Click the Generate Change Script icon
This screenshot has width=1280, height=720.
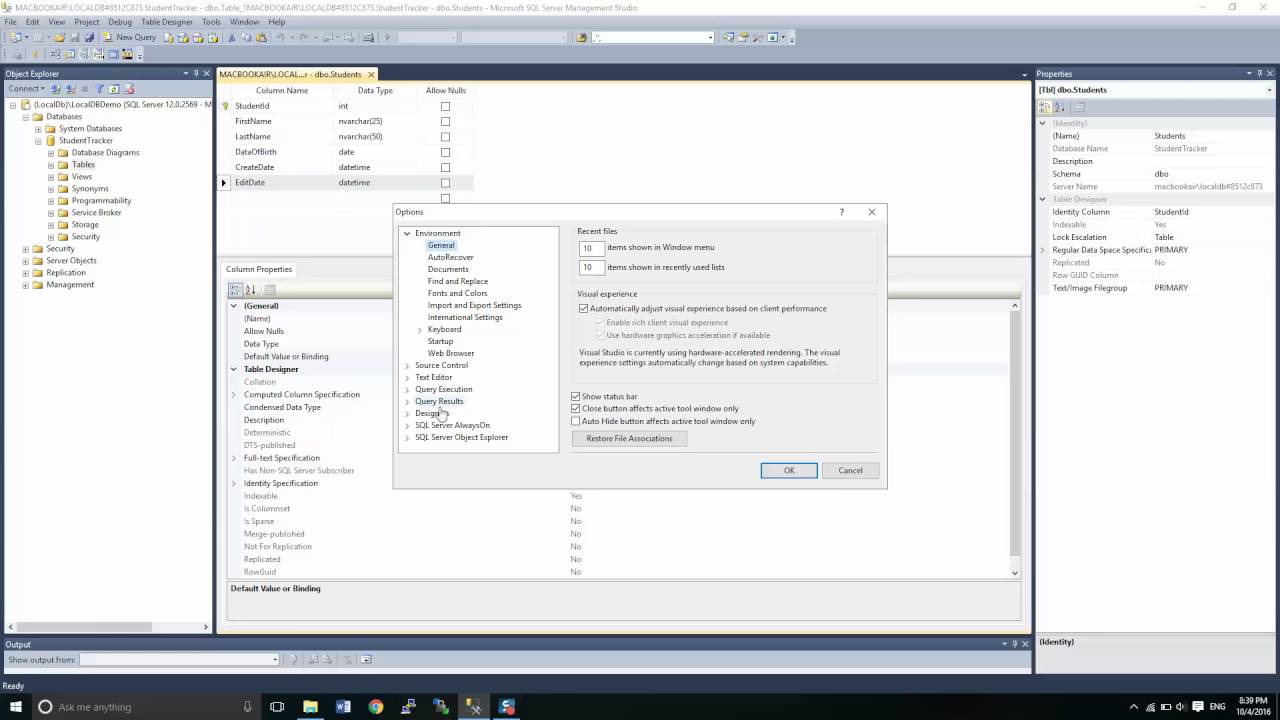click(15, 54)
